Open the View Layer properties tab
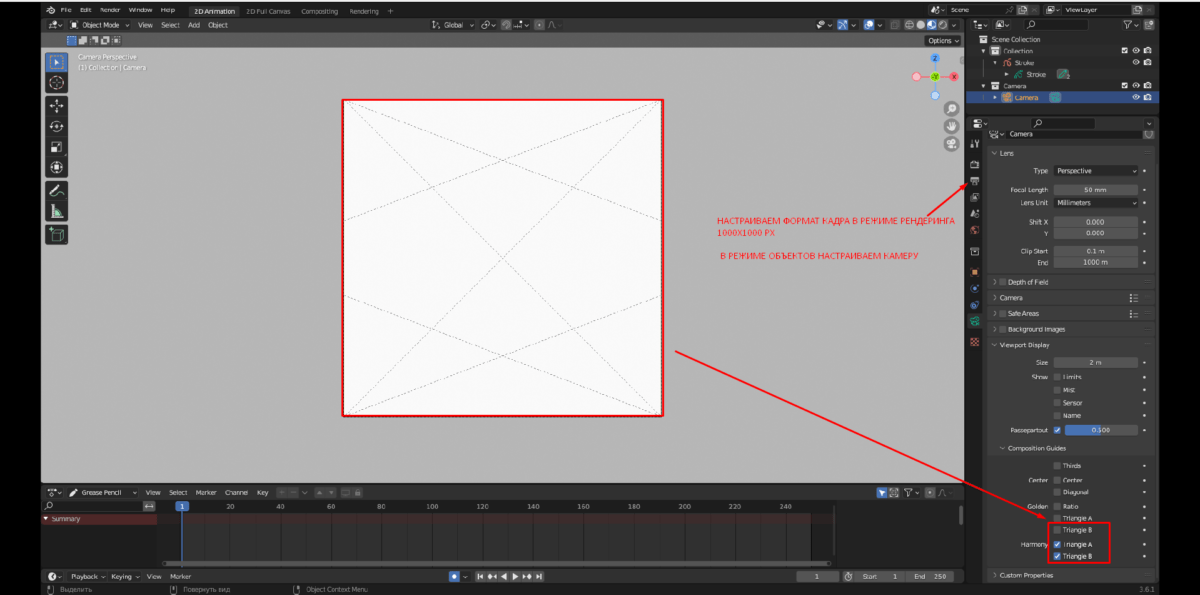1200x595 pixels. pyautogui.click(x=975, y=197)
